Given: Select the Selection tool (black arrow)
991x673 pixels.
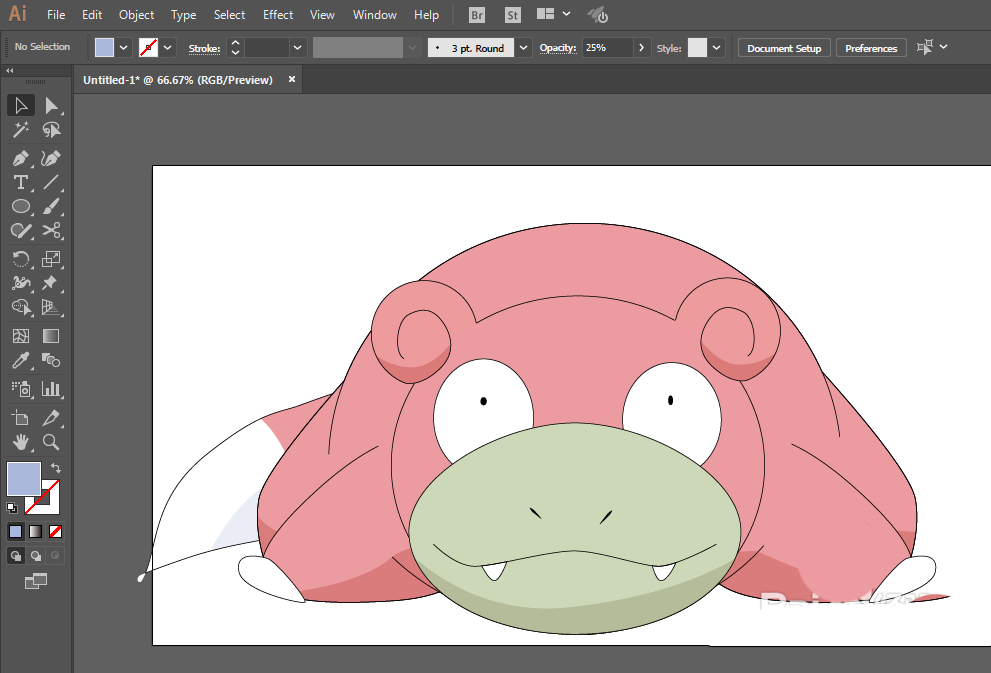Looking at the screenshot, I should 21,106.
